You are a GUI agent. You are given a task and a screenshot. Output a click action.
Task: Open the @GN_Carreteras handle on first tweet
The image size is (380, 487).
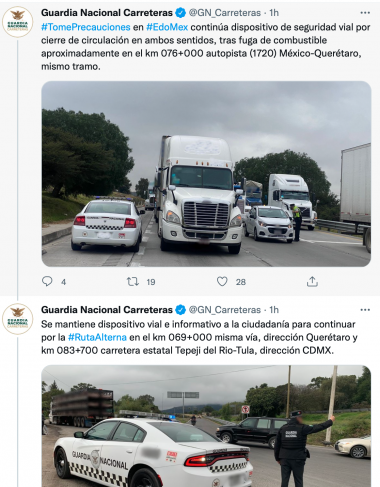pyautogui.click(x=225, y=13)
